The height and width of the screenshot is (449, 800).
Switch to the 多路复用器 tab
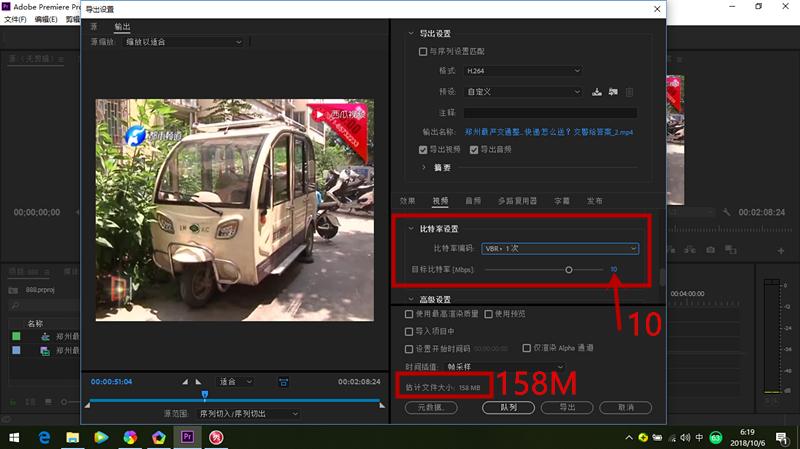[517, 201]
